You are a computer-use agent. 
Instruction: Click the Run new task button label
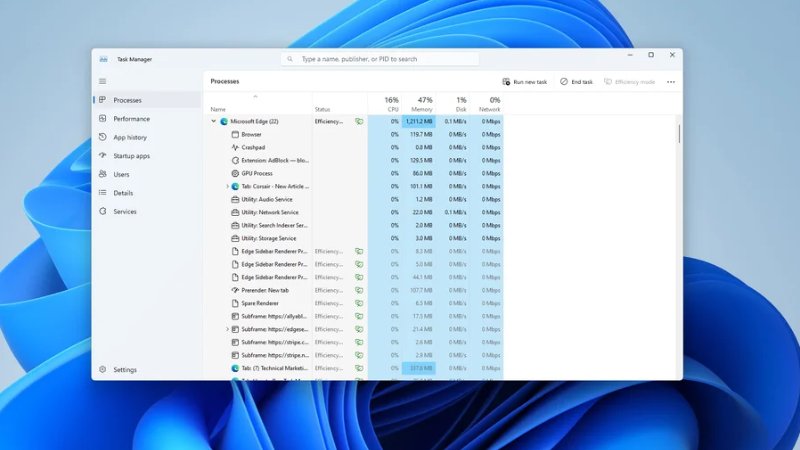click(x=530, y=82)
